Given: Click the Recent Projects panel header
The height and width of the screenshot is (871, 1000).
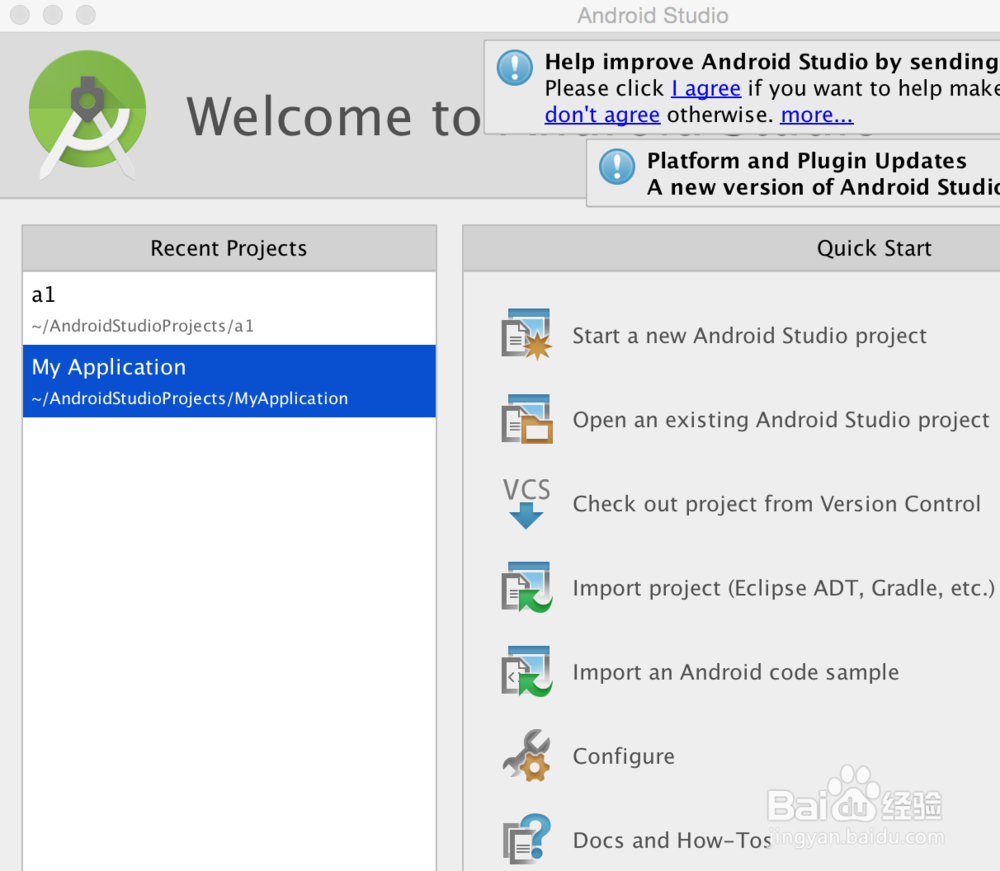Looking at the screenshot, I should pos(228,248).
